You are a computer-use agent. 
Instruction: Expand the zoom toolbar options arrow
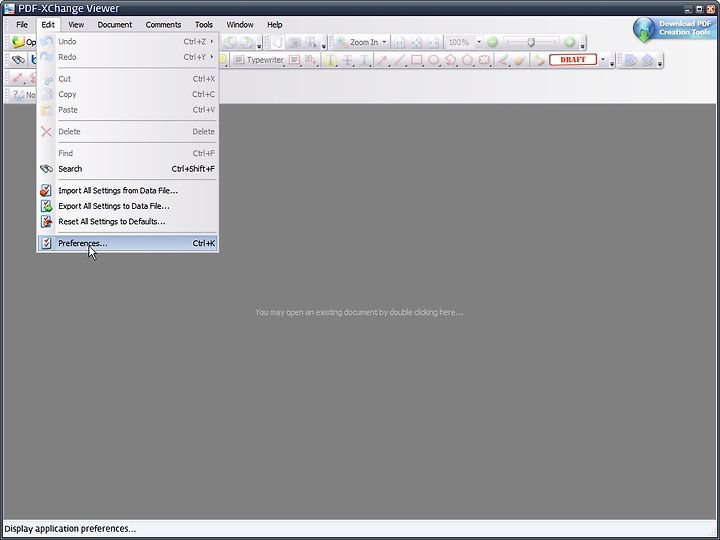click(583, 45)
